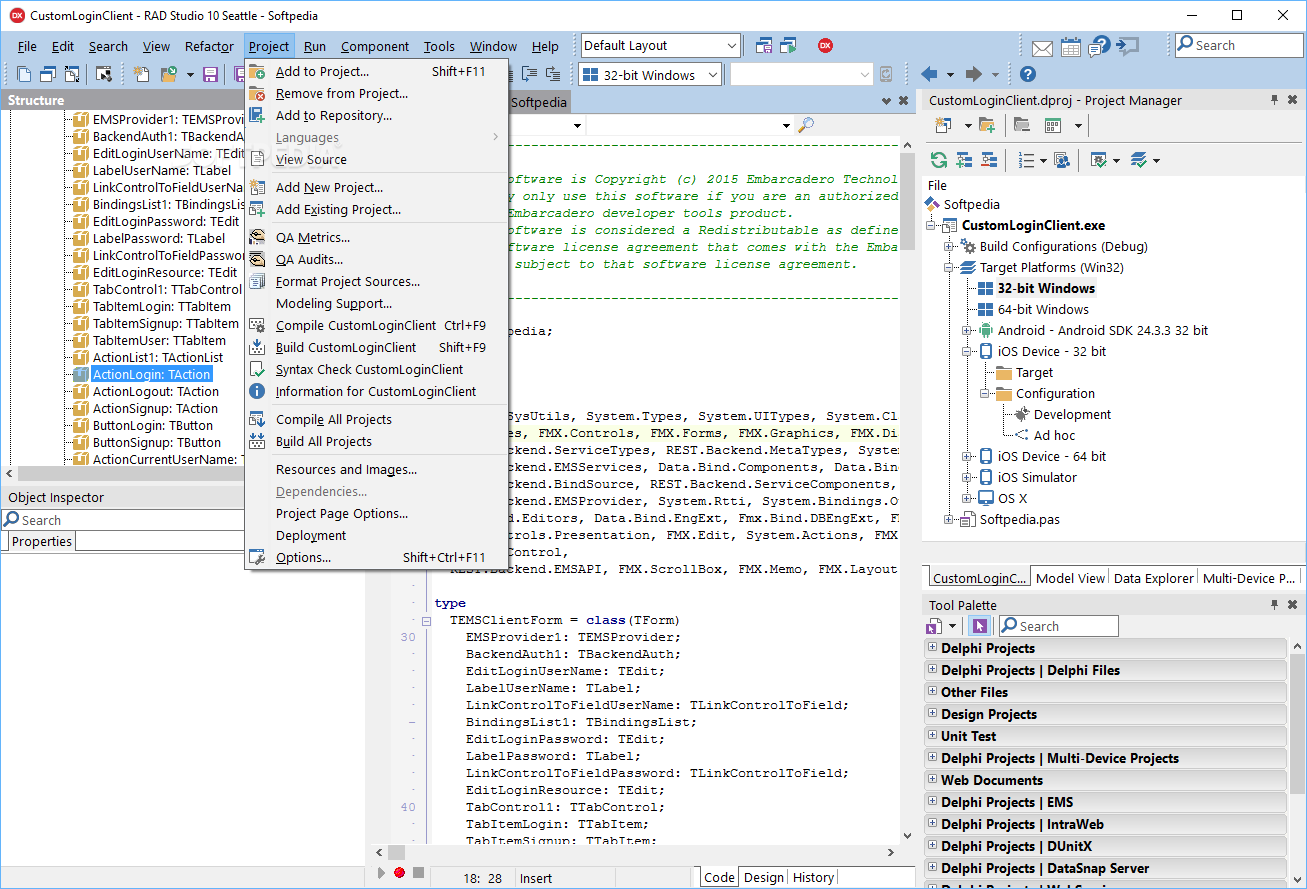Select Build CustomLoginClient menu entry
The image size is (1307, 889).
377,347
